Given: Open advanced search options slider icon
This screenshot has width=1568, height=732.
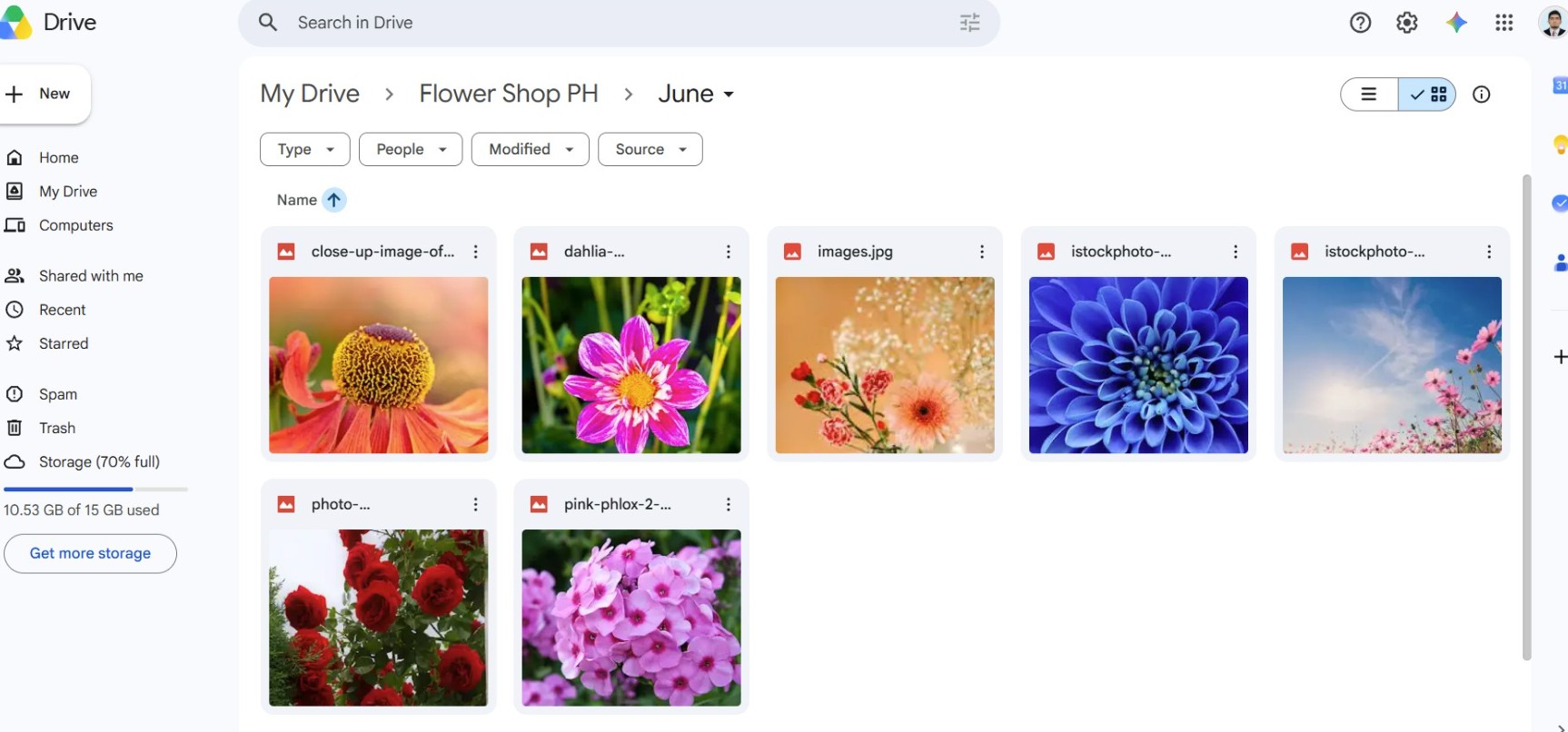Looking at the screenshot, I should point(970,23).
